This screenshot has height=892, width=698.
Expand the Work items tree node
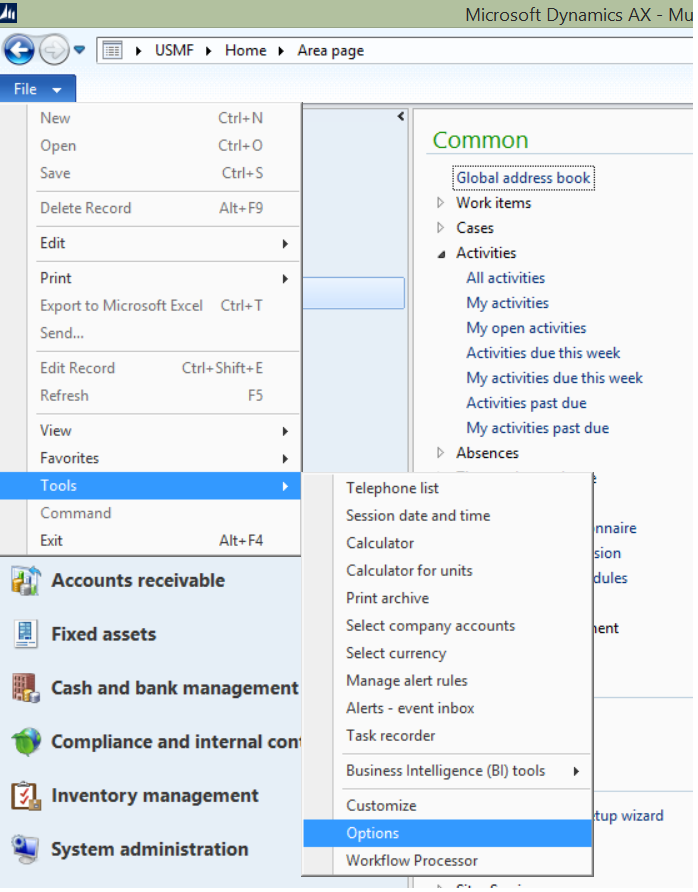pos(441,203)
